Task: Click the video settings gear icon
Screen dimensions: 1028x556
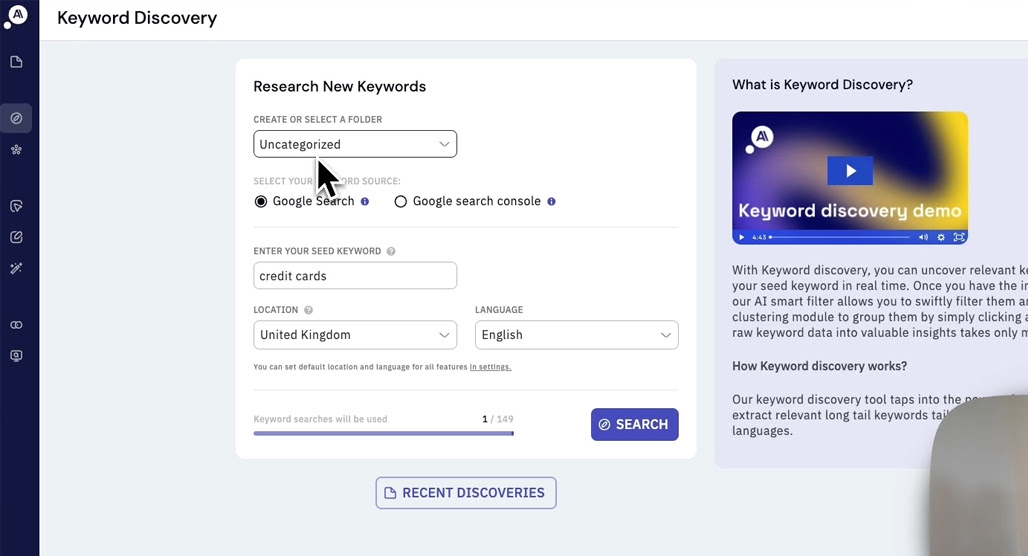Action: click(941, 237)
